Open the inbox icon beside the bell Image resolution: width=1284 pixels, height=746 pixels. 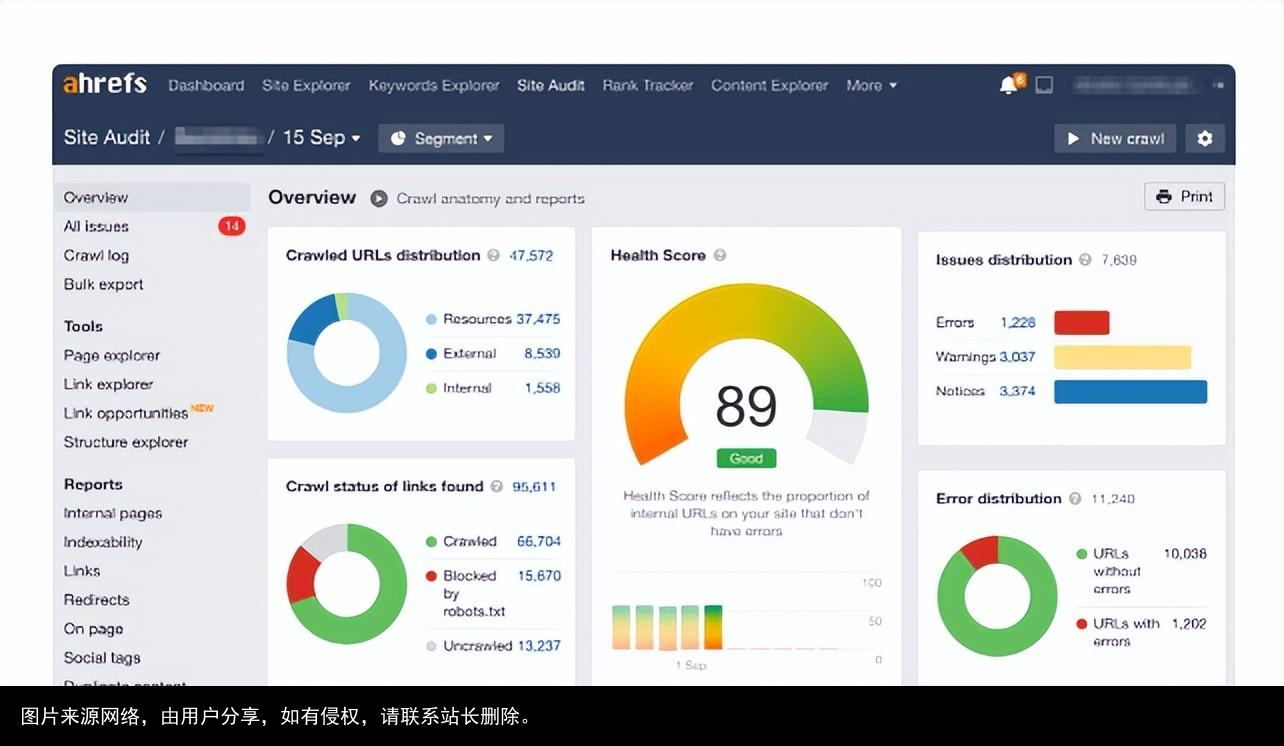[1044, 85]
